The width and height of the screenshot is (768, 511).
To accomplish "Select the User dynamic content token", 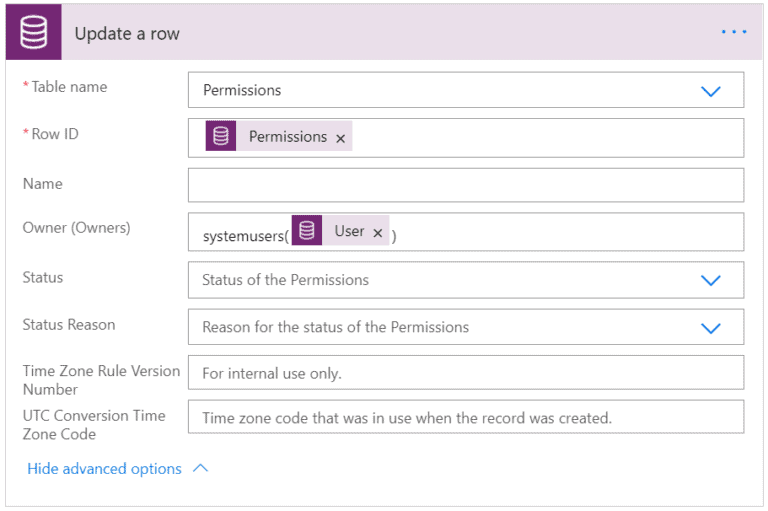I will pos(349,231).
